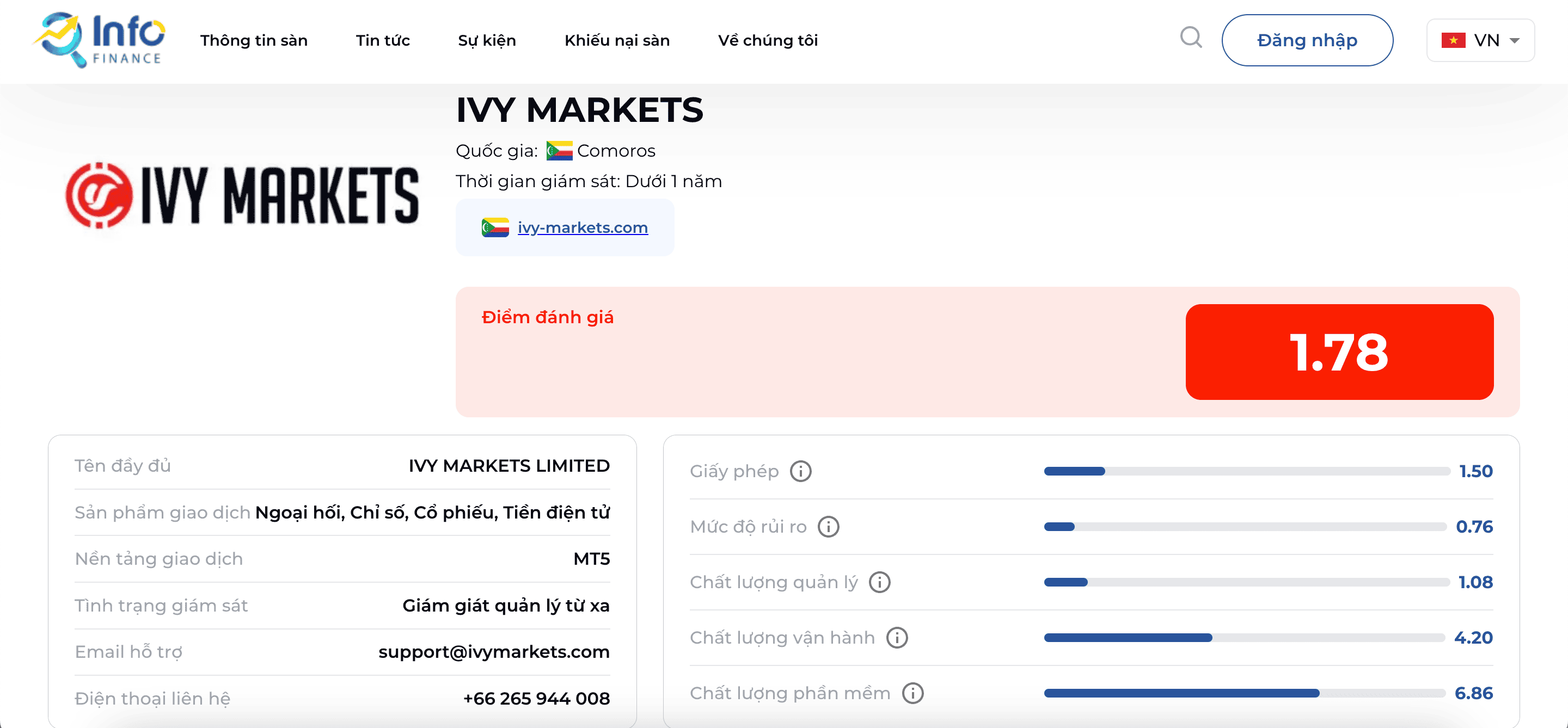Click the phone number +66 265 944 008
Screen dimensions: 1568x728
pos(536,698)
